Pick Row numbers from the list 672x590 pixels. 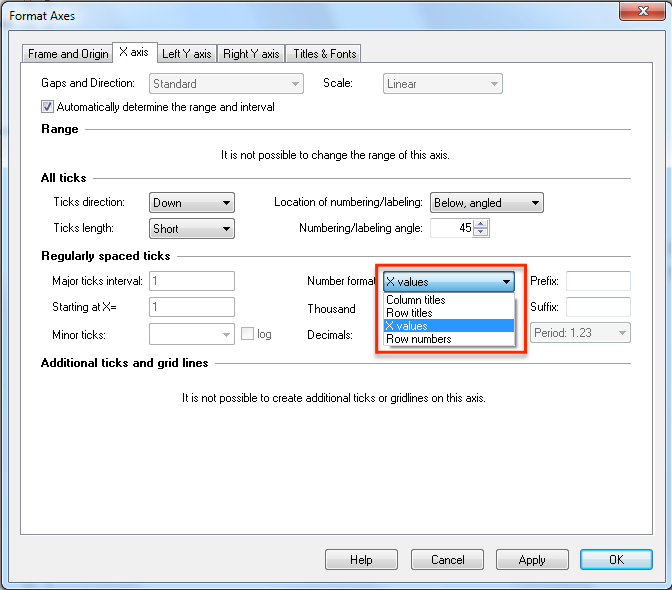tap(418, 339)
